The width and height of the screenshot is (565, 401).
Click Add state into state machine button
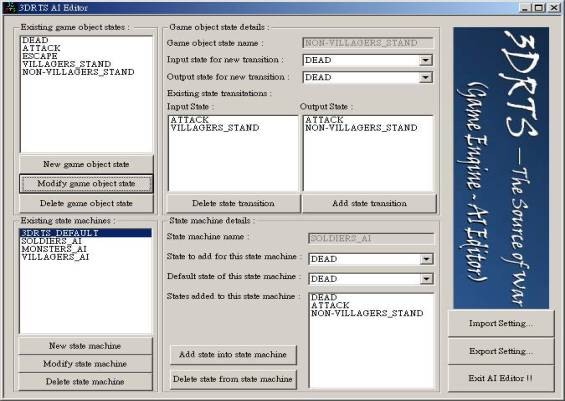233,355
